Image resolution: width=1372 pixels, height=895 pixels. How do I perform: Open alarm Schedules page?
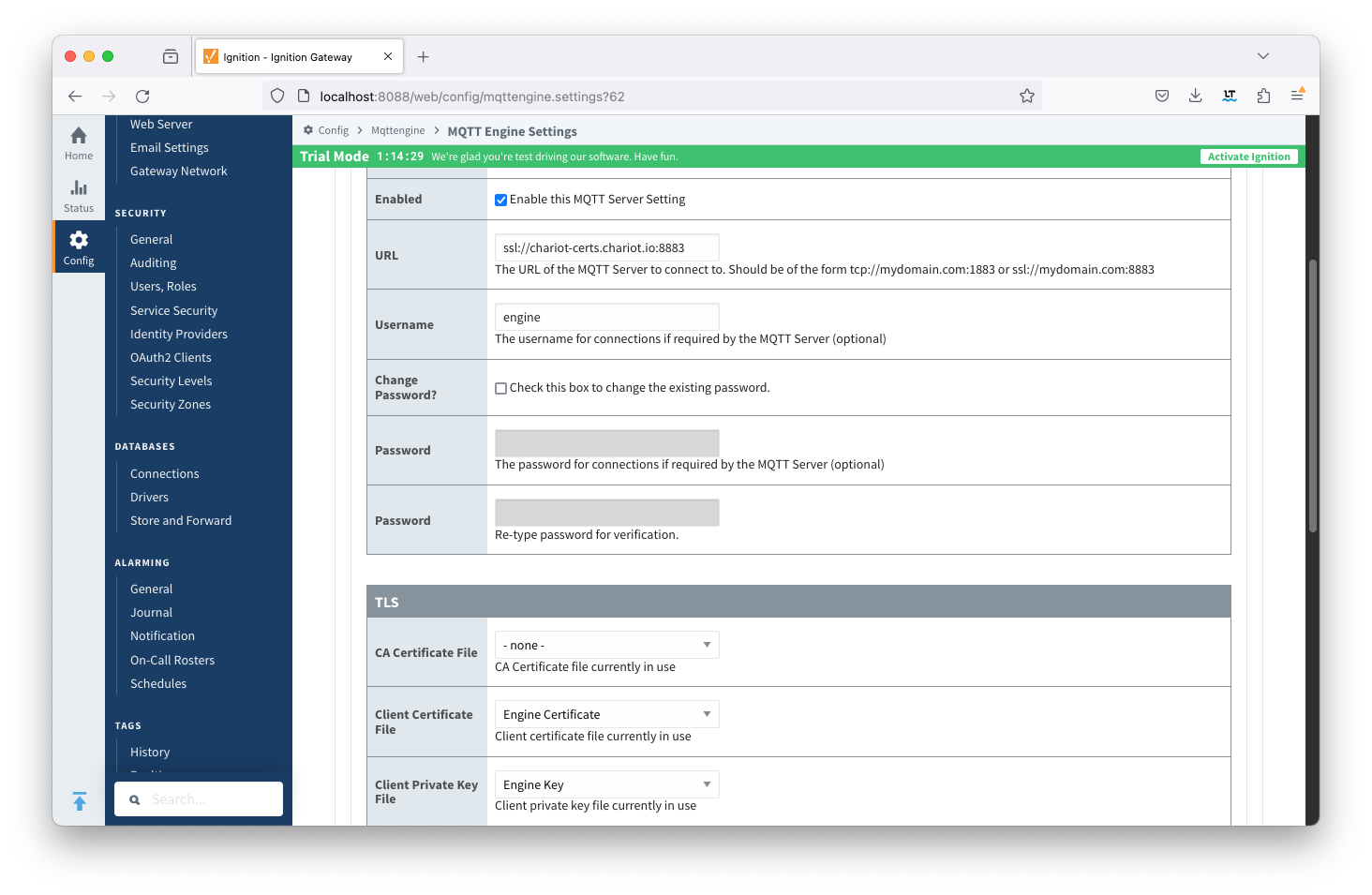[x=158, y=683]
